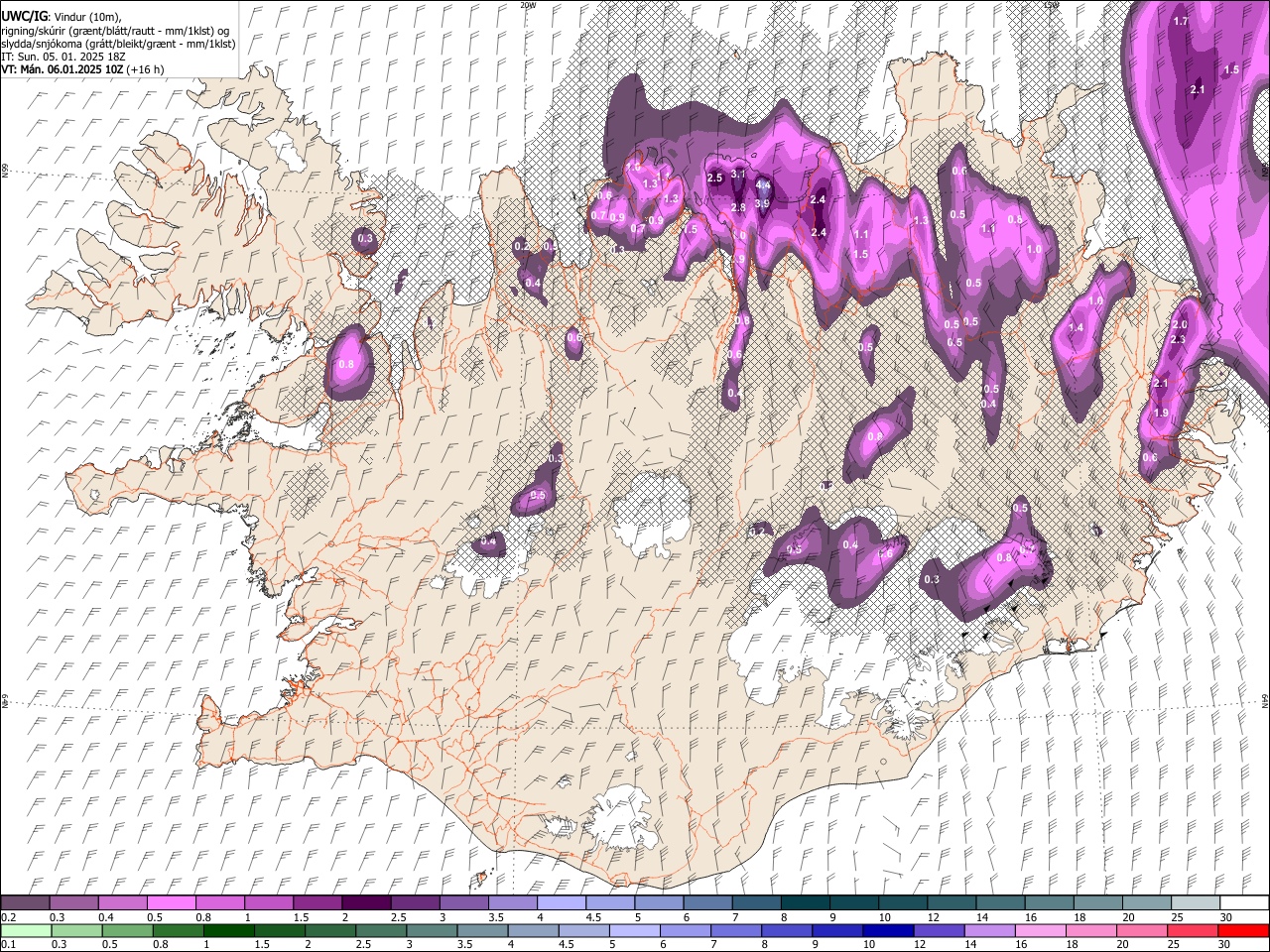Image resolution: width=1270 pixels, height=952 pixels.
Task: Select the bright pink 0.5–0.8 upper legend swatch
Action: click(171, 903)
